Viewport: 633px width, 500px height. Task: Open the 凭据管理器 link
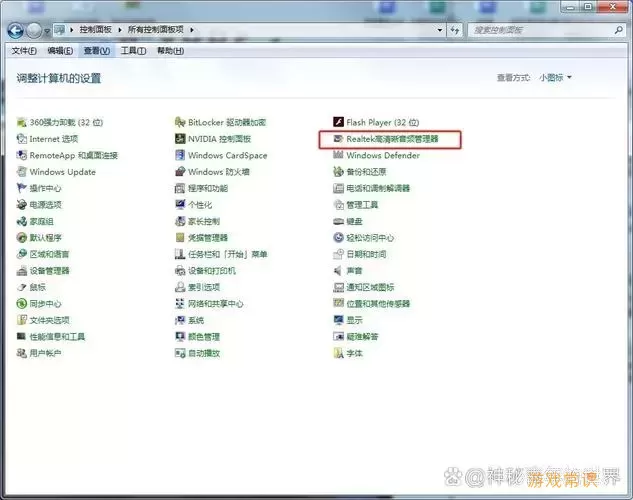click(x=208, y=238)
